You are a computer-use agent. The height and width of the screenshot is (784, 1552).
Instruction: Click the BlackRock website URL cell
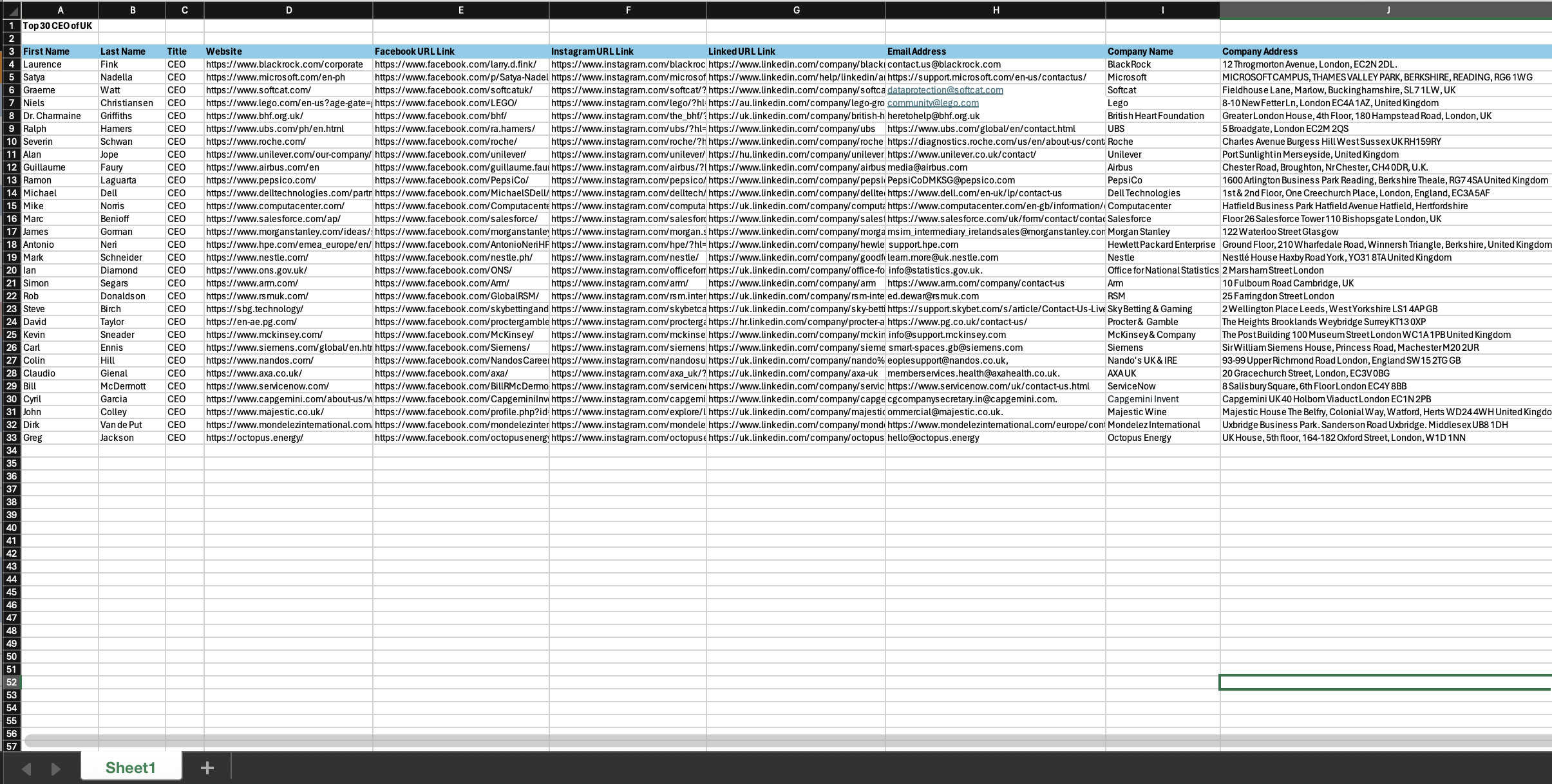pyautogui.click(x=288, y=64)
